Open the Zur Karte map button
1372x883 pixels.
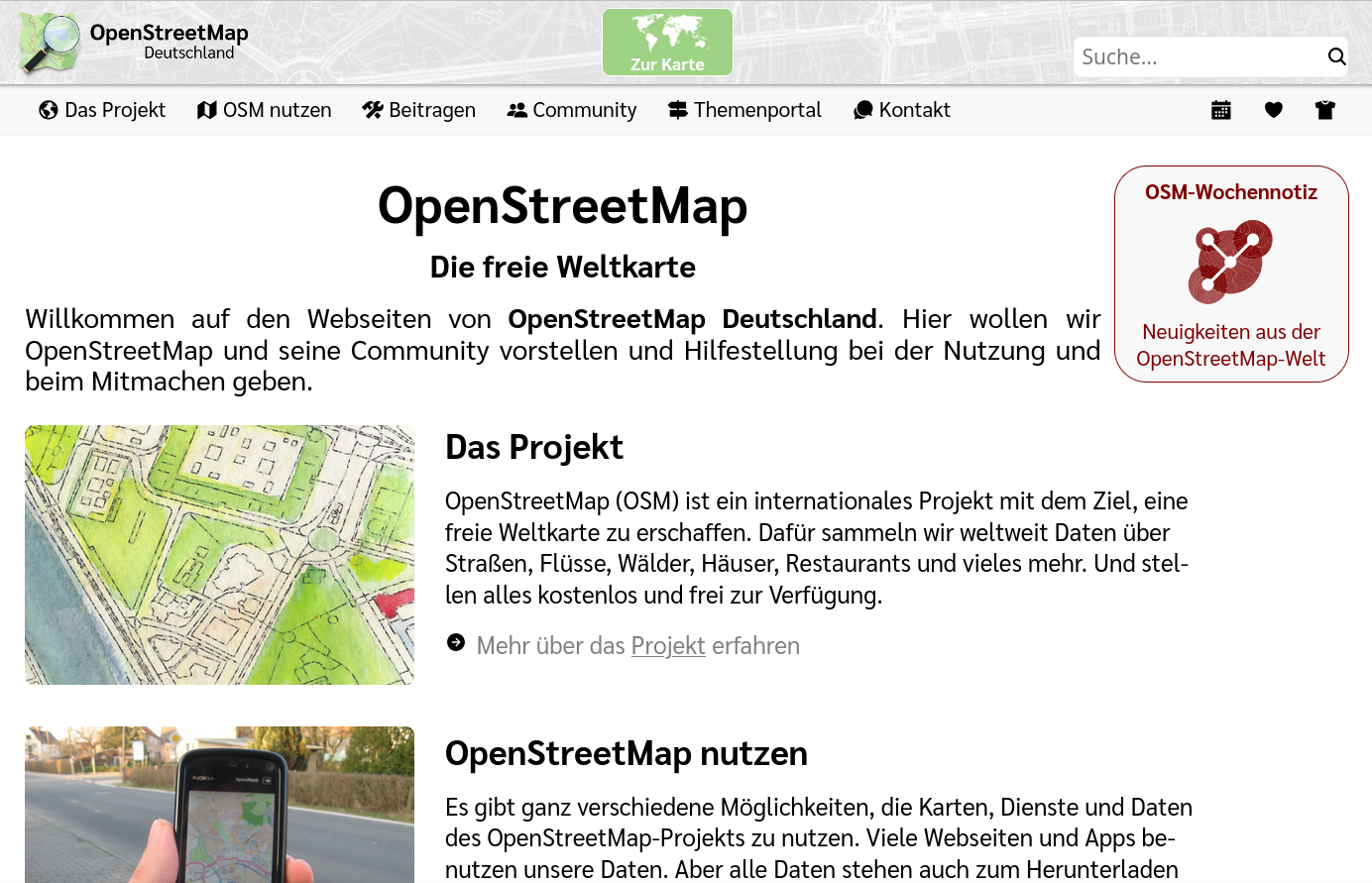pyautogui.click(x=667, y=43)
